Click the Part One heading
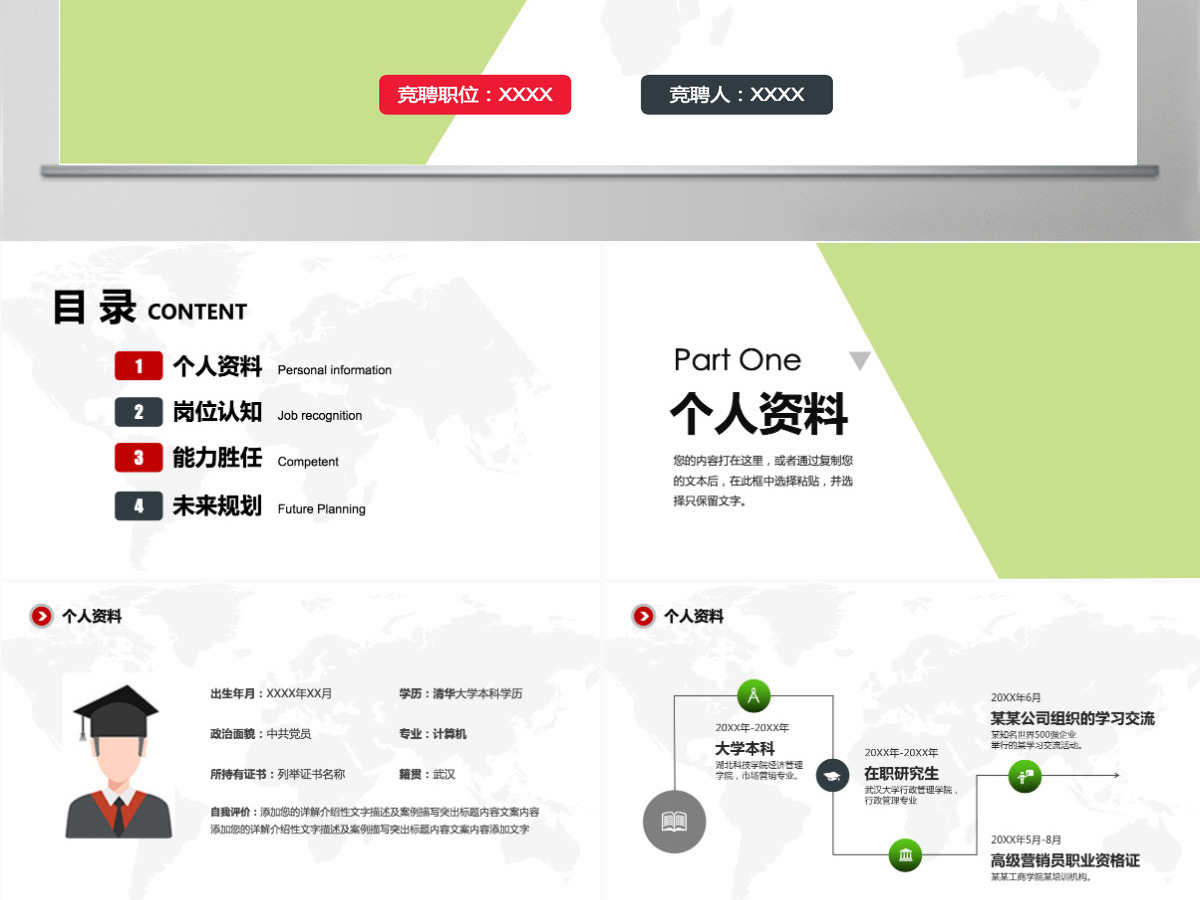 click(738, 360)
